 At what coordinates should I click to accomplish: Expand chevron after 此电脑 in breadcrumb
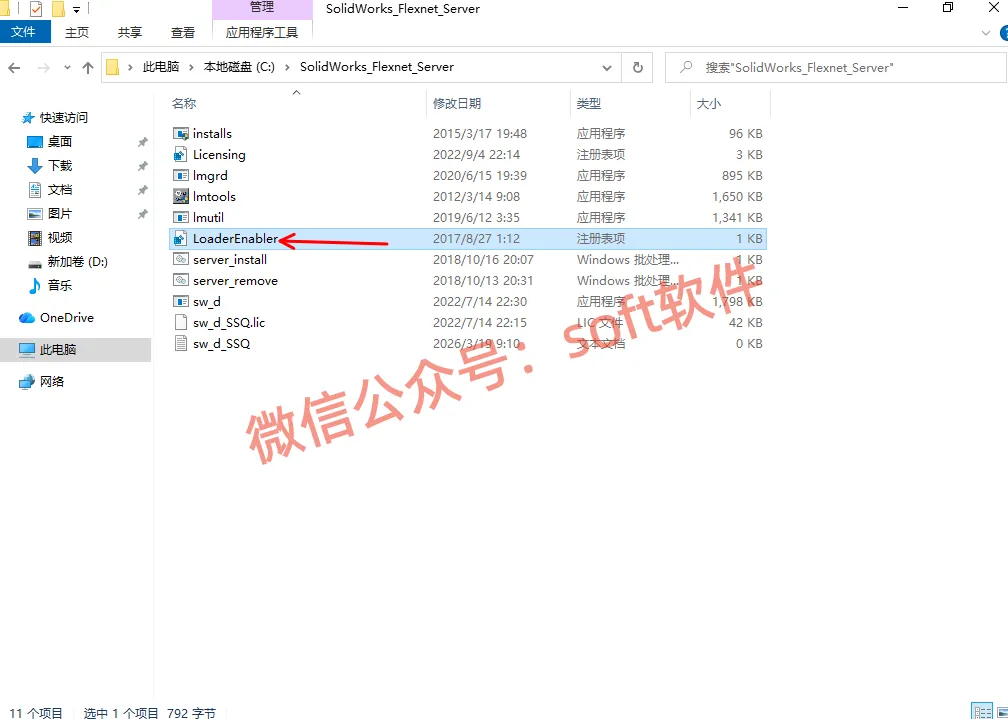click(x=192, y=67)
